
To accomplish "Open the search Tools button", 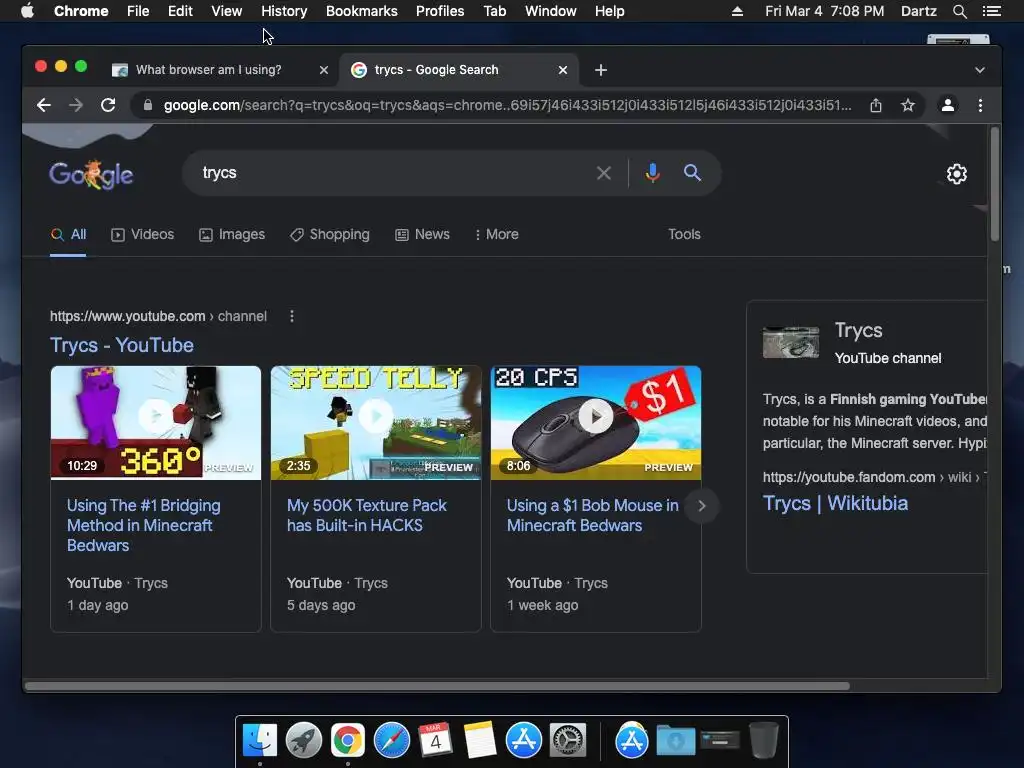I will (x=684, y=234).
